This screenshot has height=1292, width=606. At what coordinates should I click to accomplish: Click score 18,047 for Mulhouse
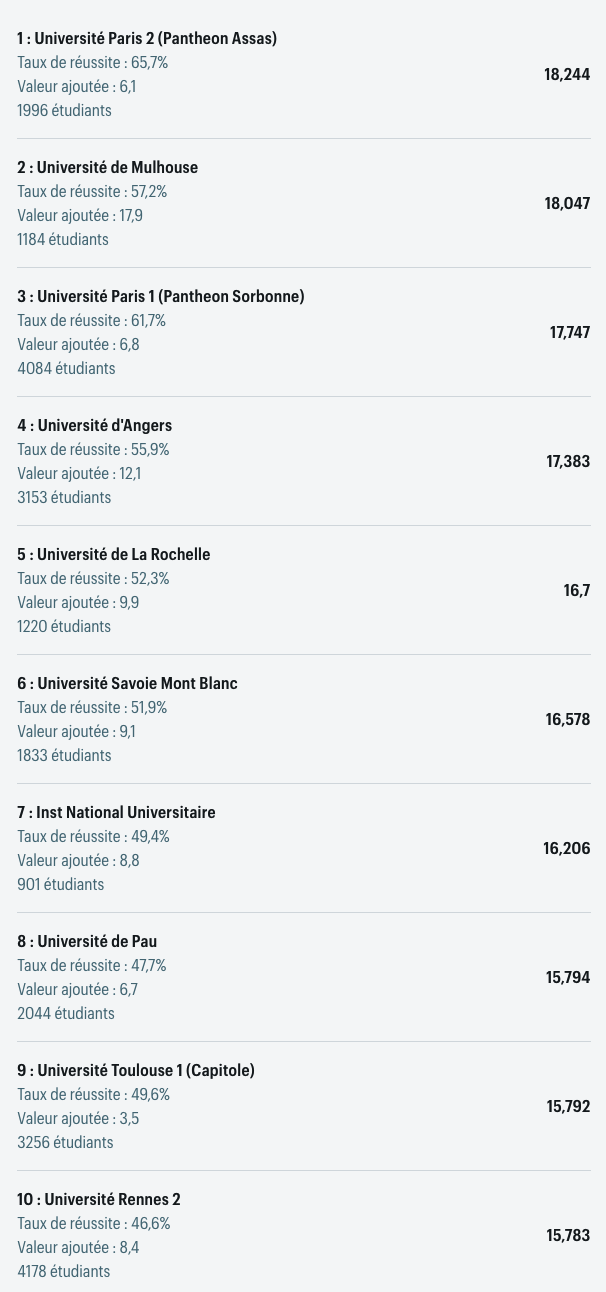click(x=567, y=204)
